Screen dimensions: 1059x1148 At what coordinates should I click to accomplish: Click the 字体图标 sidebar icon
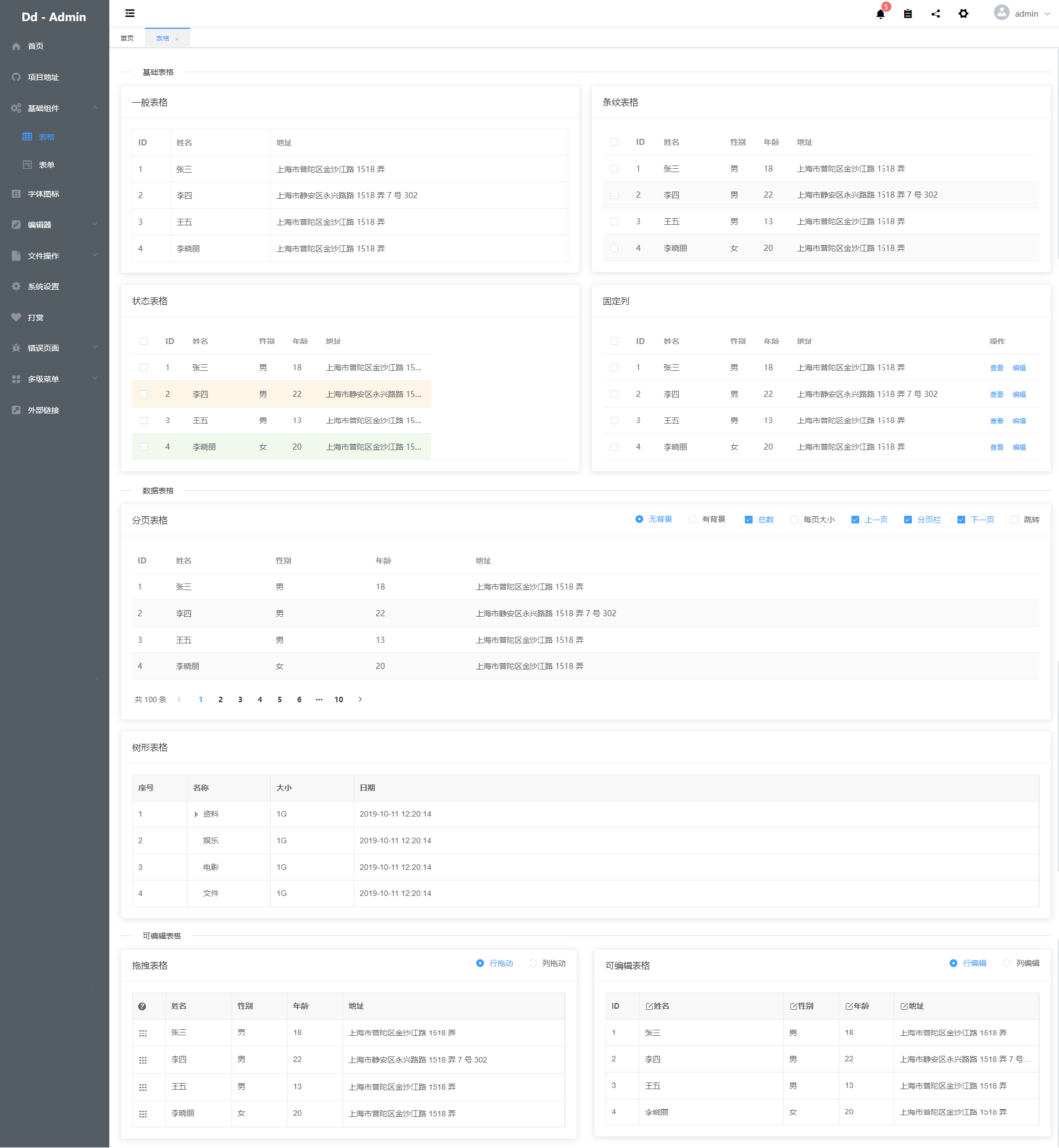pos(16,194)
